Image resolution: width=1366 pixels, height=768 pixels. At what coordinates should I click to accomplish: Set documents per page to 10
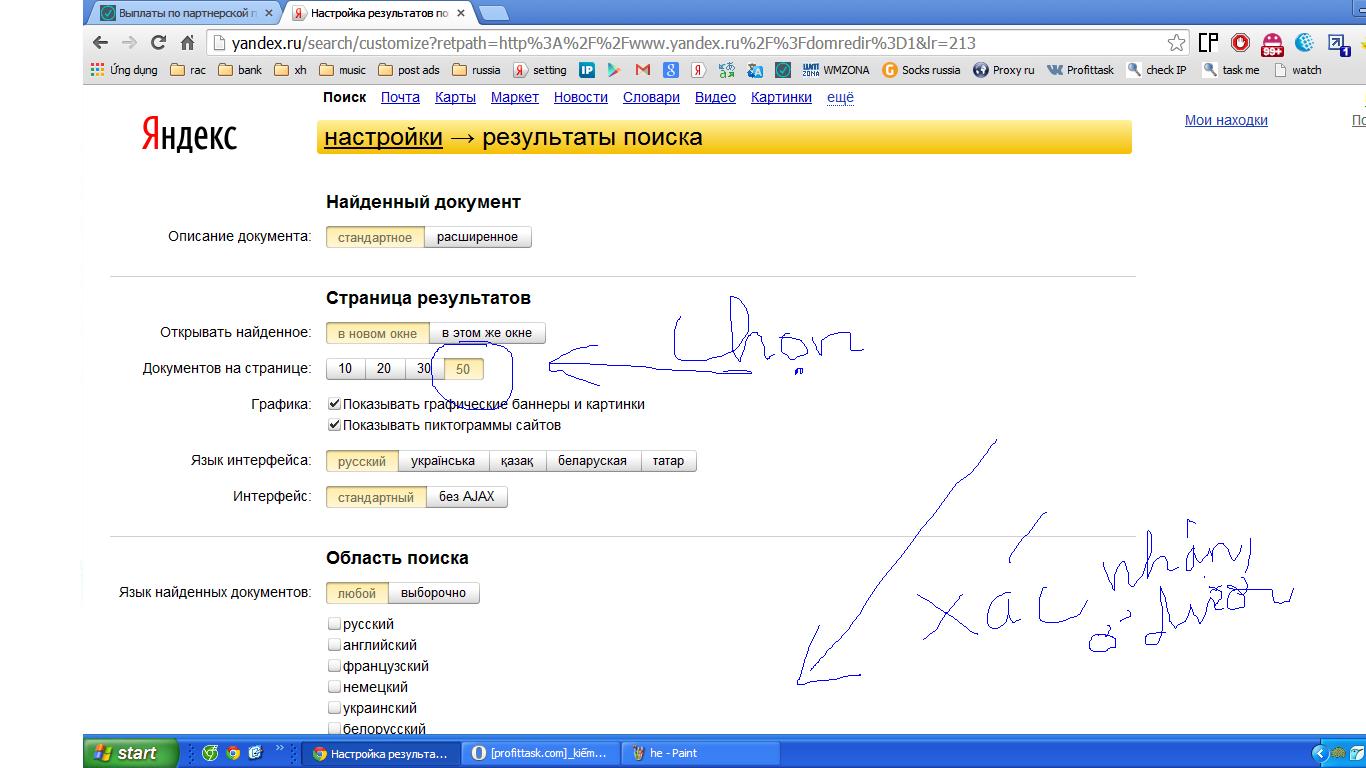345,369
